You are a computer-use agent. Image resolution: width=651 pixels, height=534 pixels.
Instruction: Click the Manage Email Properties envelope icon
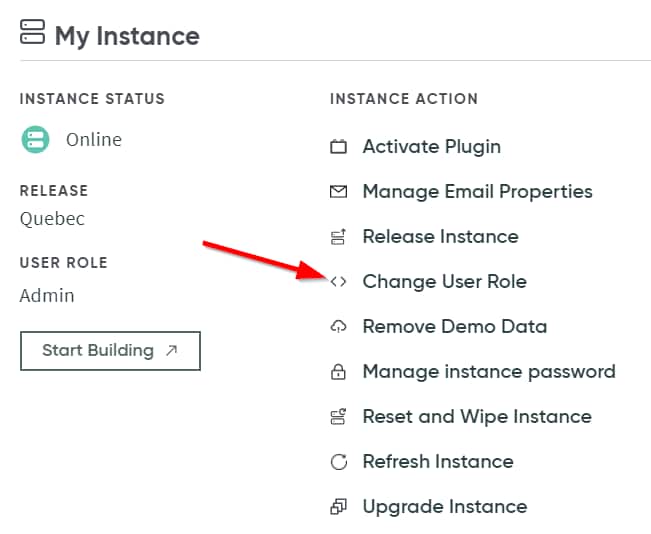338,192
